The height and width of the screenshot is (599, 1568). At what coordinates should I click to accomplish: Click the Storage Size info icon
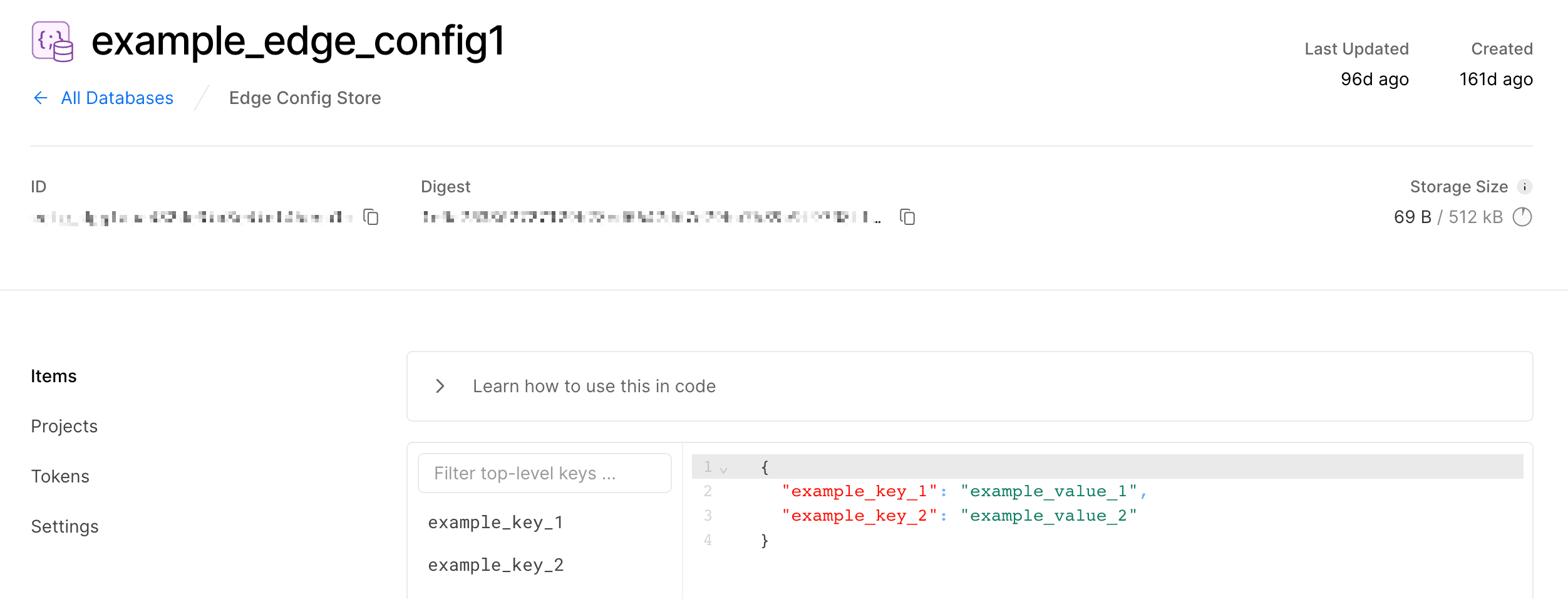(x=1525, y=187)
